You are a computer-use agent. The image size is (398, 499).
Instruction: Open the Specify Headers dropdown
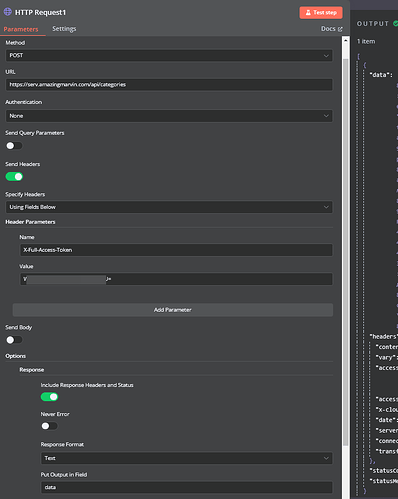click(x=169, y=207)
